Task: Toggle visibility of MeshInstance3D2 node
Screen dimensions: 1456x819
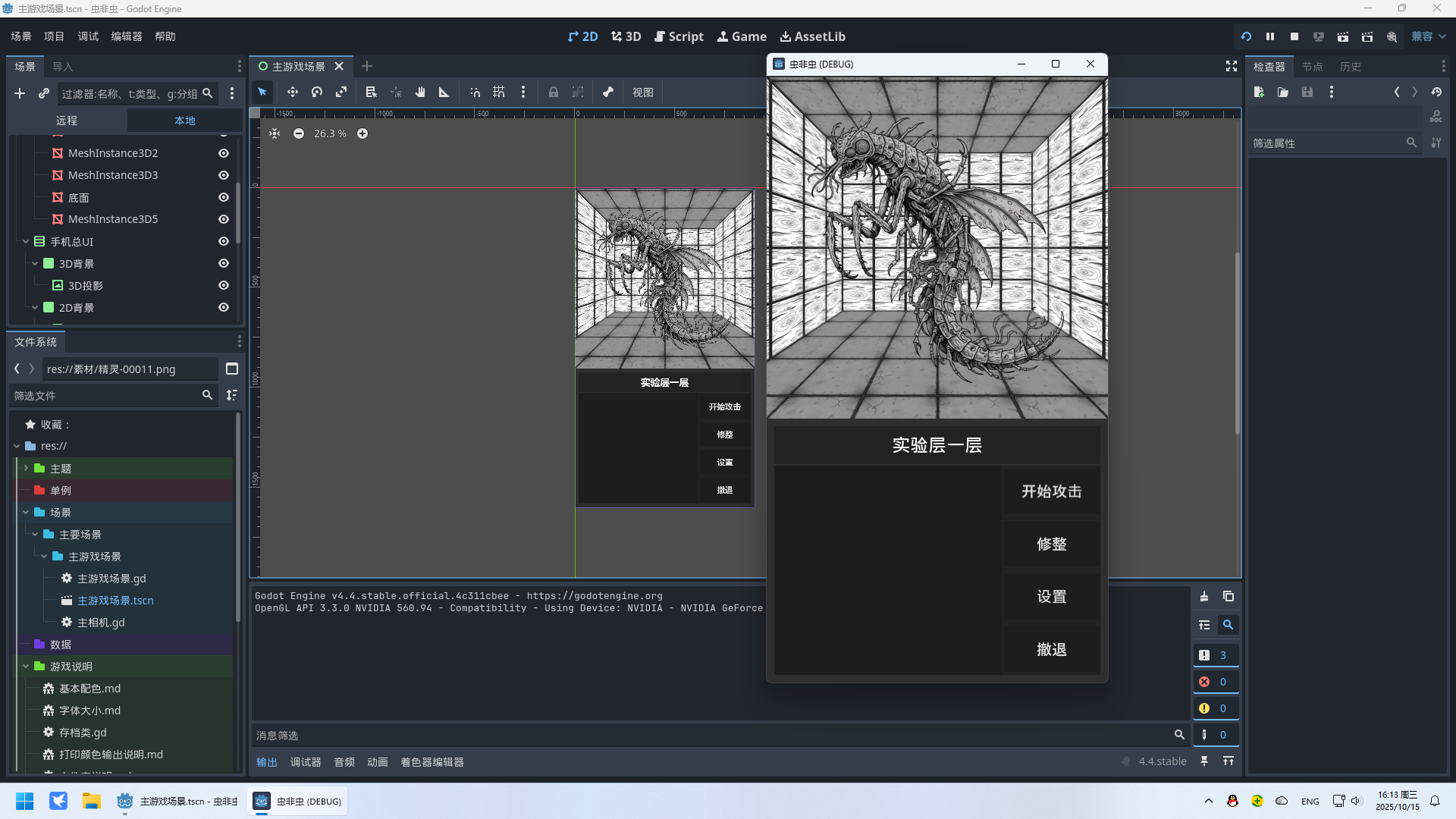Action: pyautogui.click(x=224, y=153)
